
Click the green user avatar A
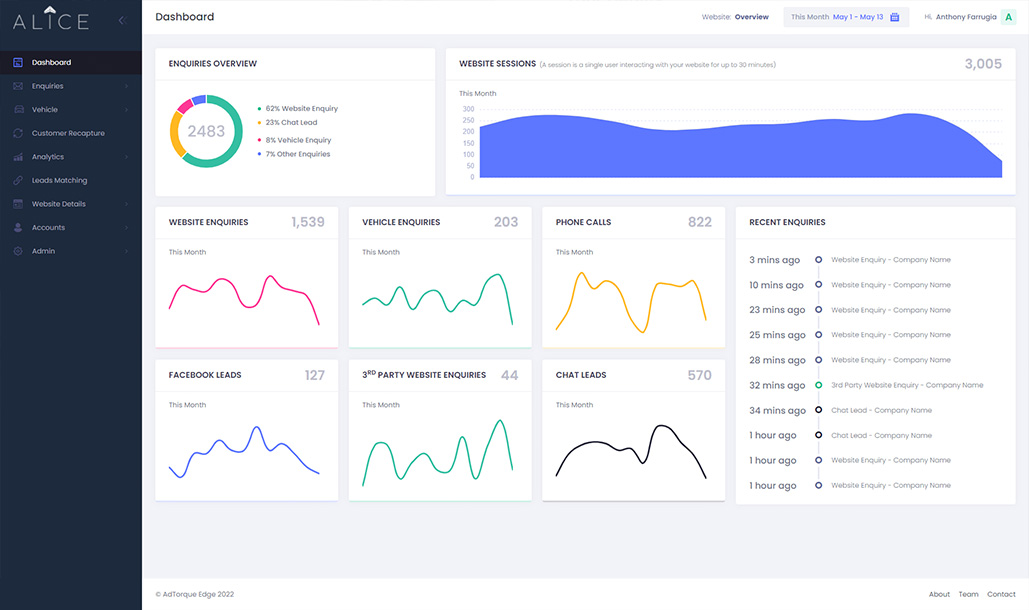pyautogui.click(x=1009, y=17)
